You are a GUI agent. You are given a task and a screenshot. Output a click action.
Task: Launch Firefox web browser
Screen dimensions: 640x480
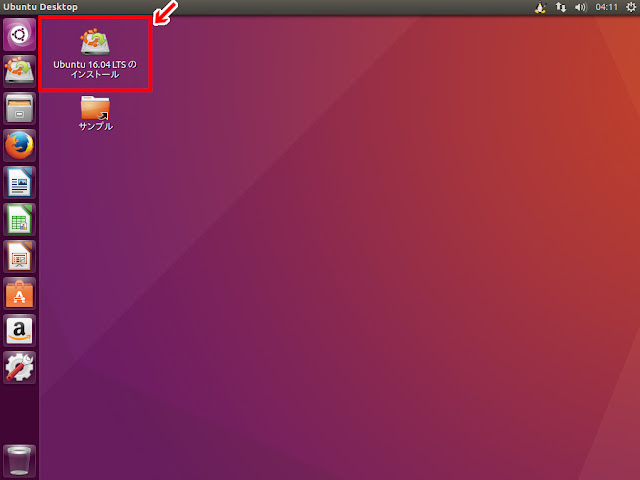19,146
